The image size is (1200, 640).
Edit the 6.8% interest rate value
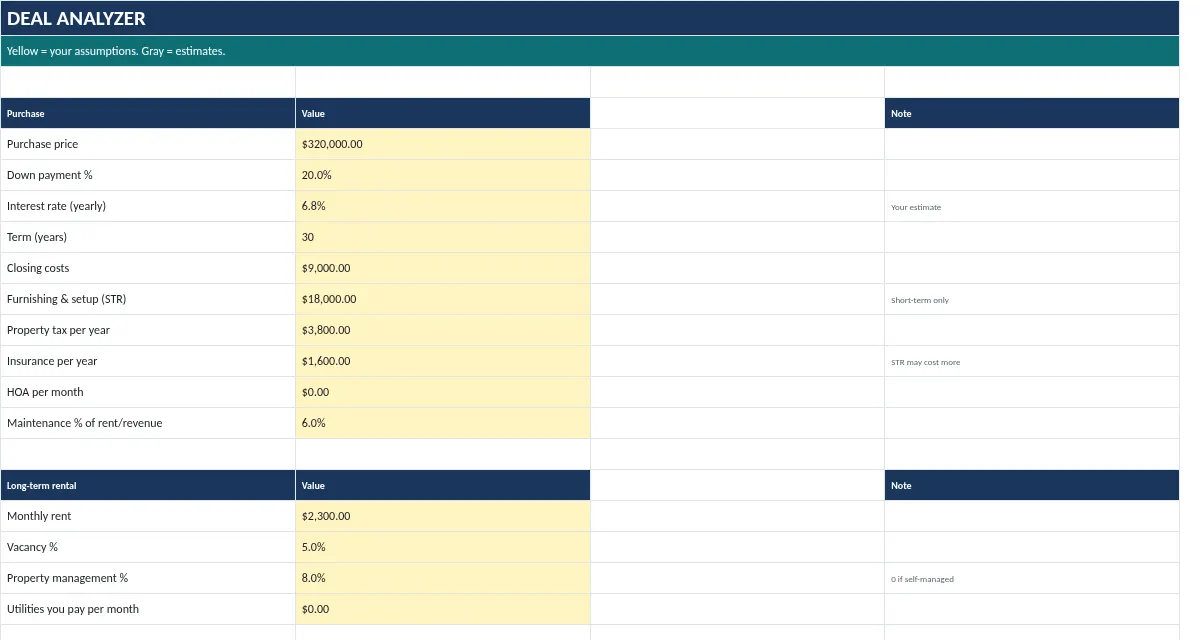(443, 206)
